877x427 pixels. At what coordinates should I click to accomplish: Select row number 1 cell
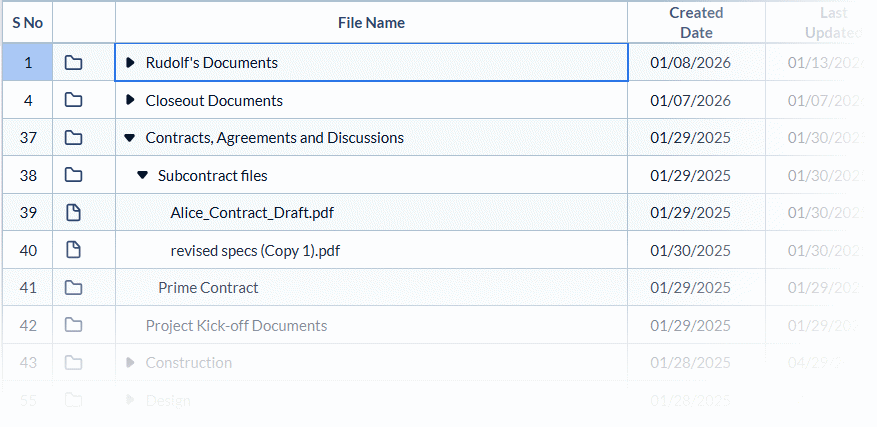(28, 63)
